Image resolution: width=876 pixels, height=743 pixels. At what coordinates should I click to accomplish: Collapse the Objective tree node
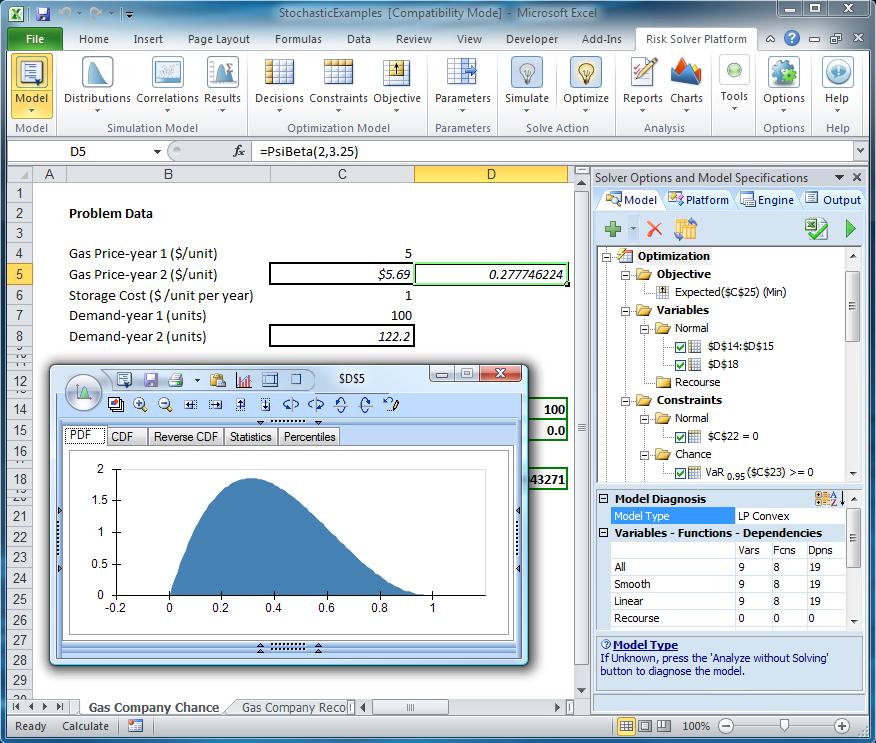pos(625,274)
